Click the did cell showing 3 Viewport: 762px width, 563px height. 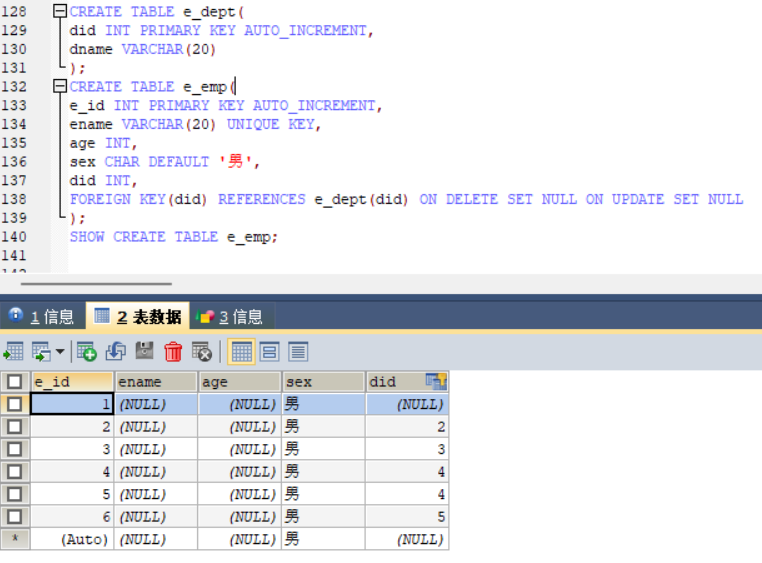click(x=407, y=449)
